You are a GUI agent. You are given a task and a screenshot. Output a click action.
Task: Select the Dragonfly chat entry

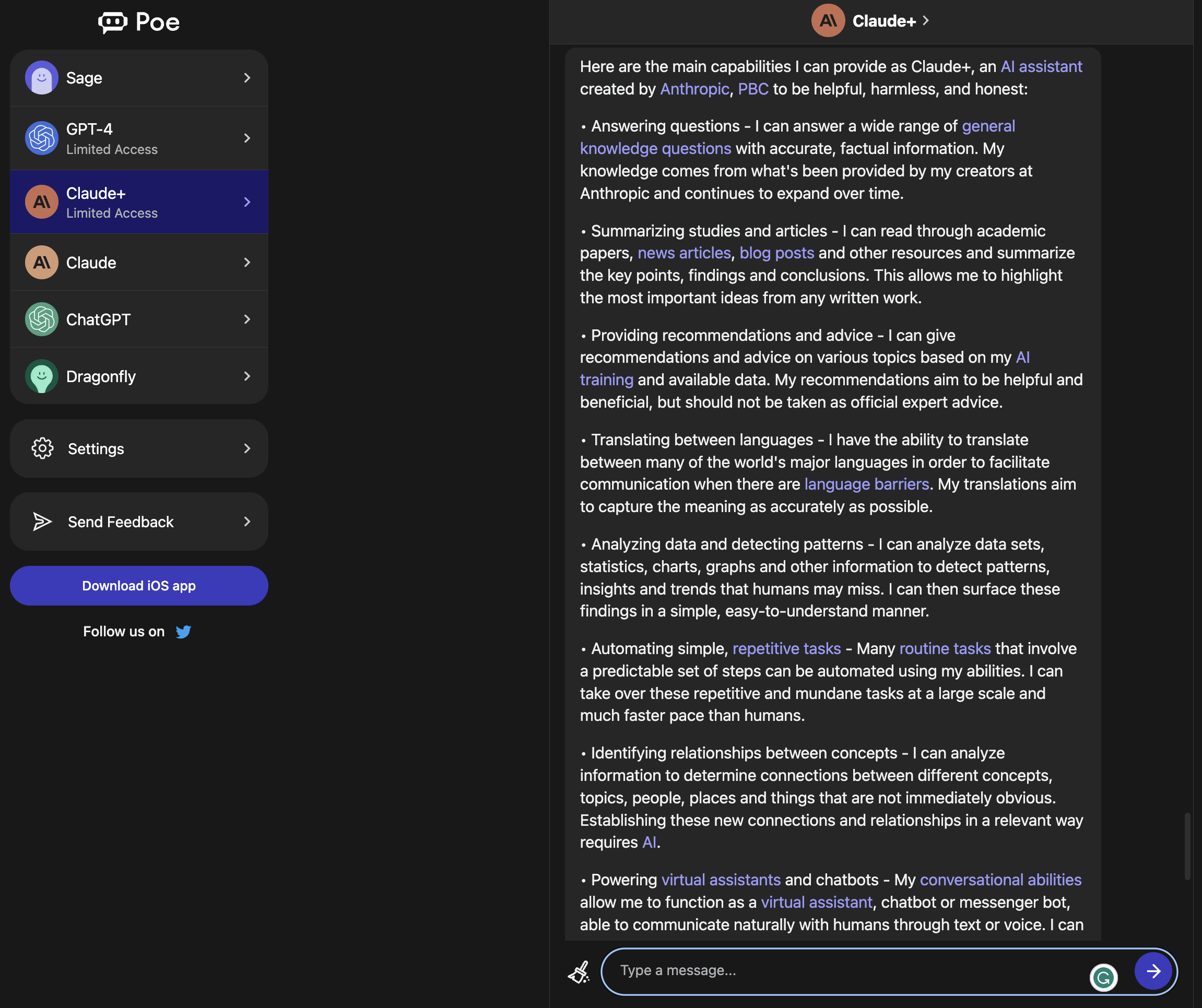[139, 376]
